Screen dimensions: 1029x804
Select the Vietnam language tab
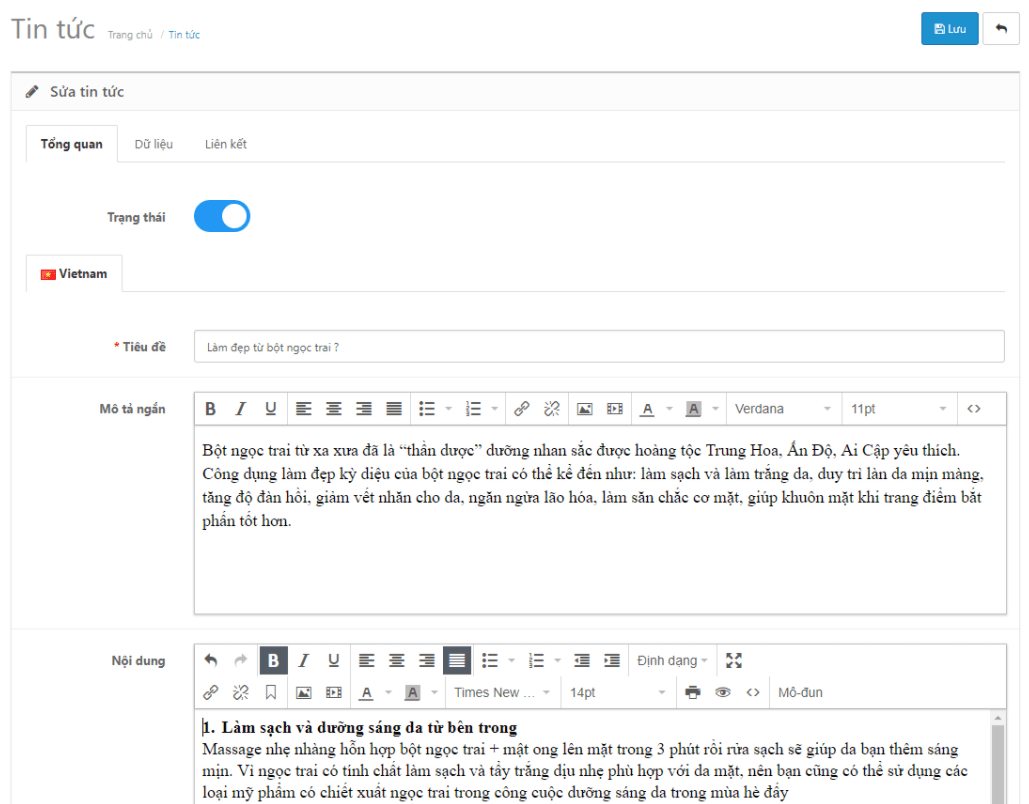(74, 274)
